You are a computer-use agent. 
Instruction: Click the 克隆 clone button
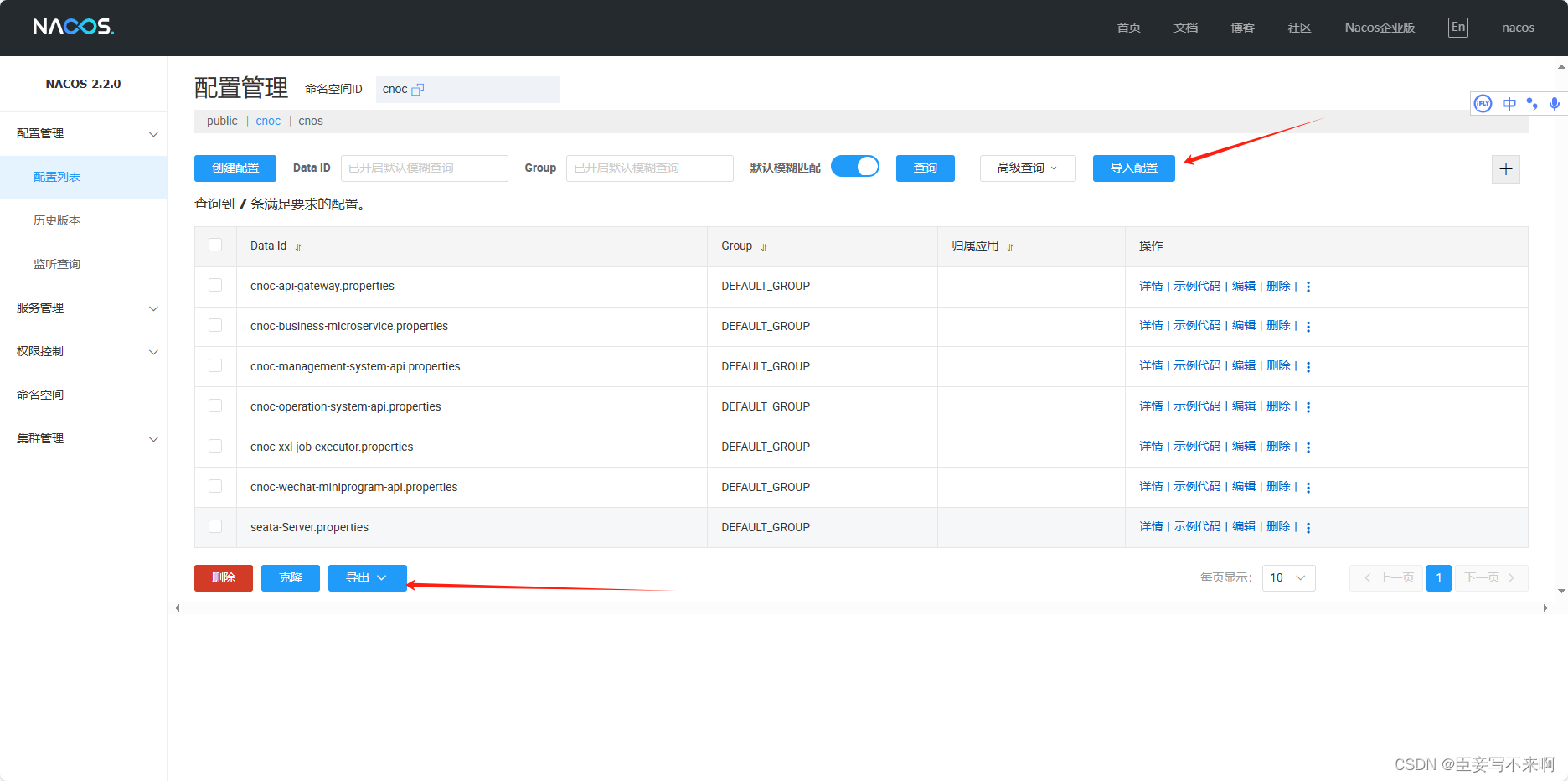pyautogui.click(x=291, y=577)
